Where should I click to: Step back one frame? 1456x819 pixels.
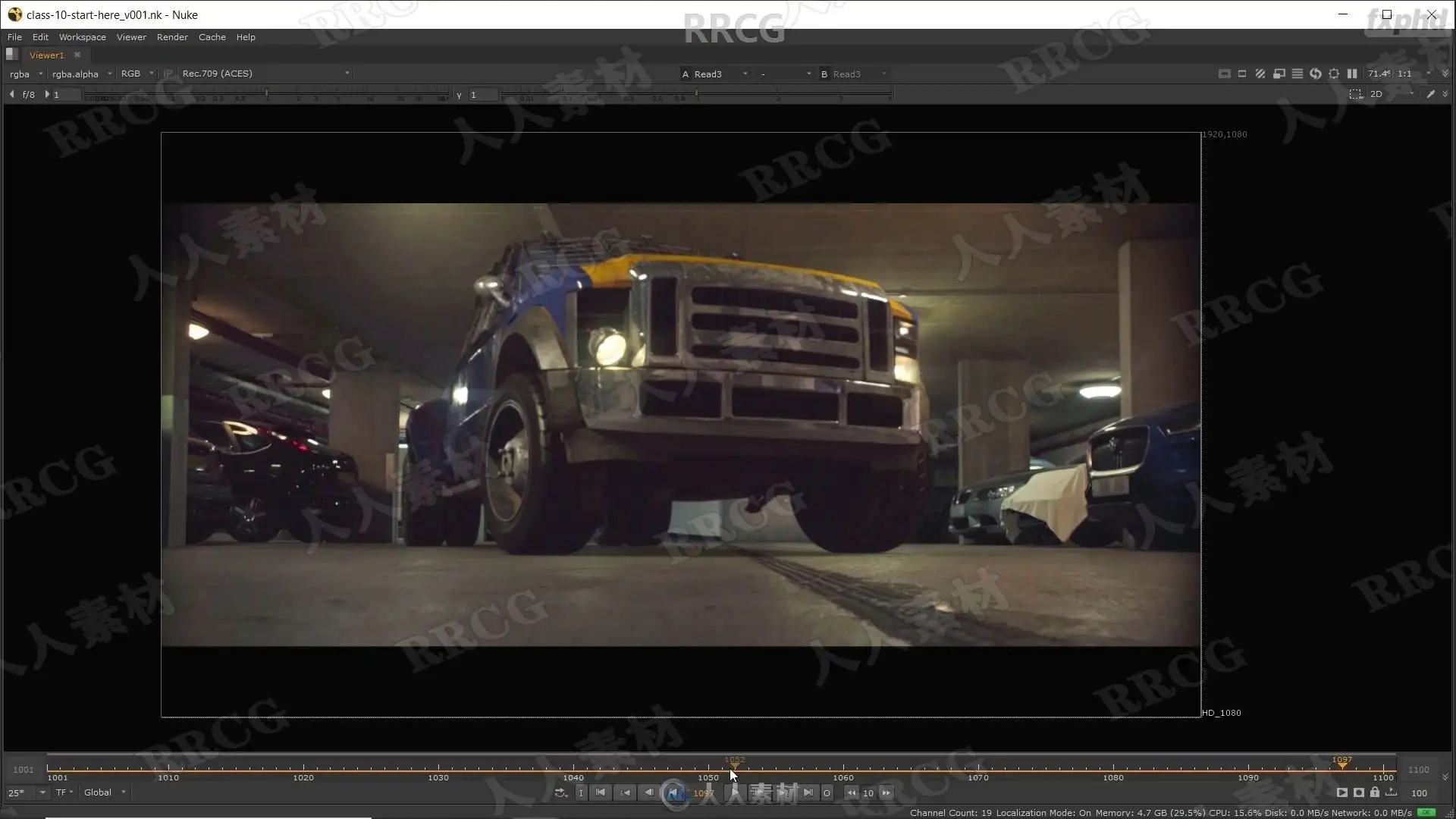click(x=648, y=793)
